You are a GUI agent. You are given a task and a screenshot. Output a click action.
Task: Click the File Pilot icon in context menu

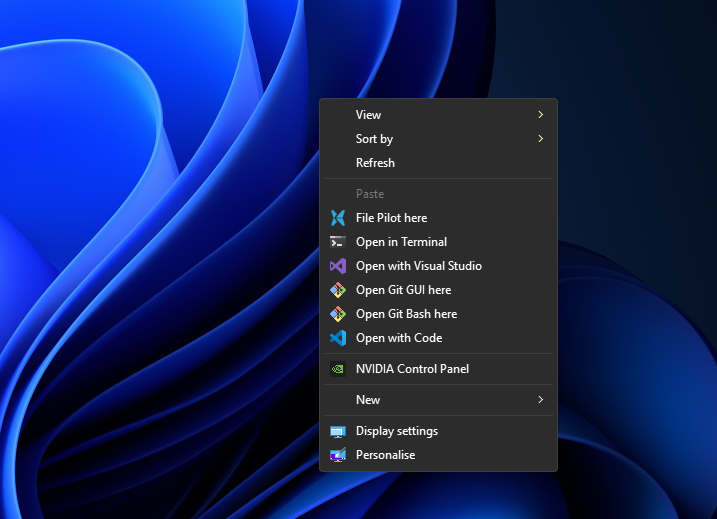[x=338, y=218]
